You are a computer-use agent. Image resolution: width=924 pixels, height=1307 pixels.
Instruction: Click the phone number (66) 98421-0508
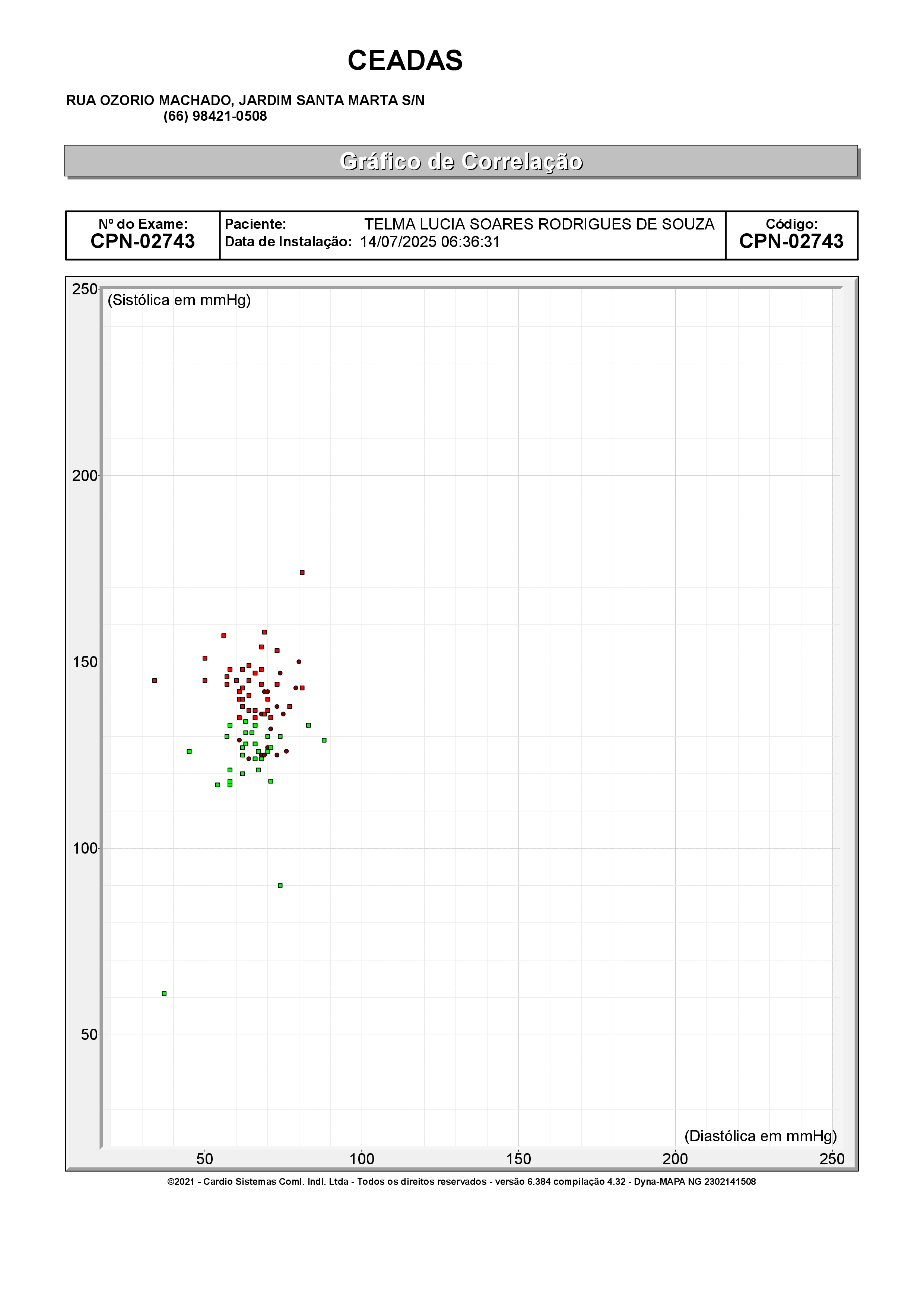pyautogui.click(x=215, y=116)
